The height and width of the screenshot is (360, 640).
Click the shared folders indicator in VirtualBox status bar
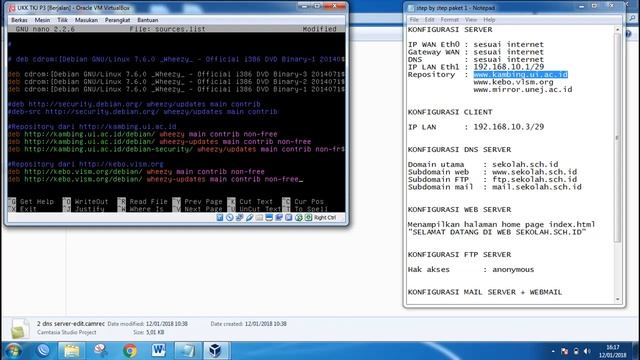click(x=259, y=218)
